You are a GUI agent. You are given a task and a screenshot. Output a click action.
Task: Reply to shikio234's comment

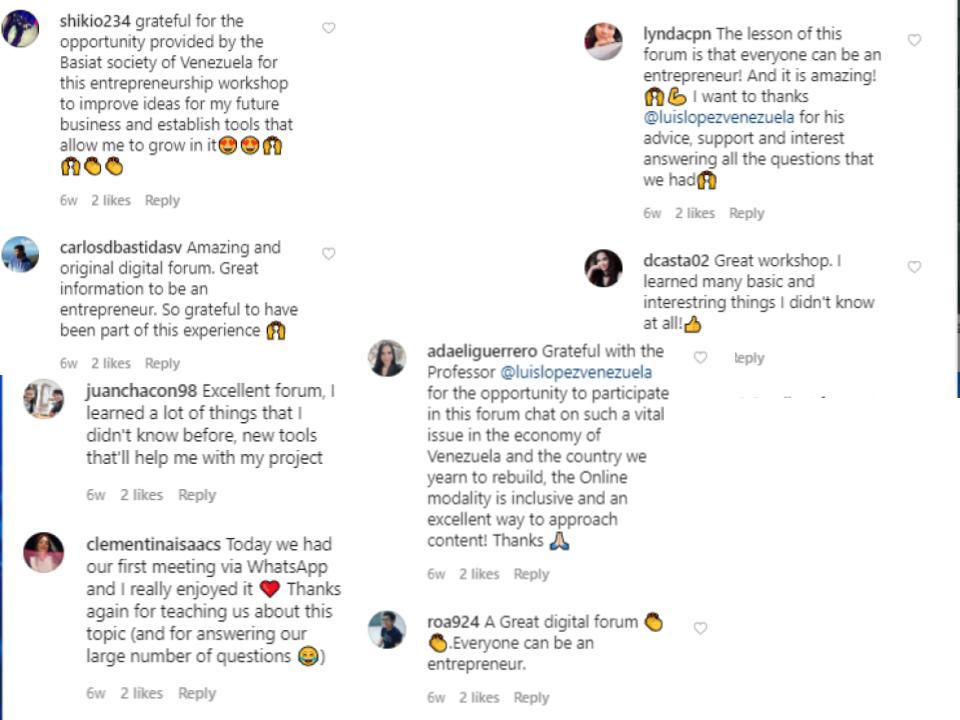pos(162,200)
